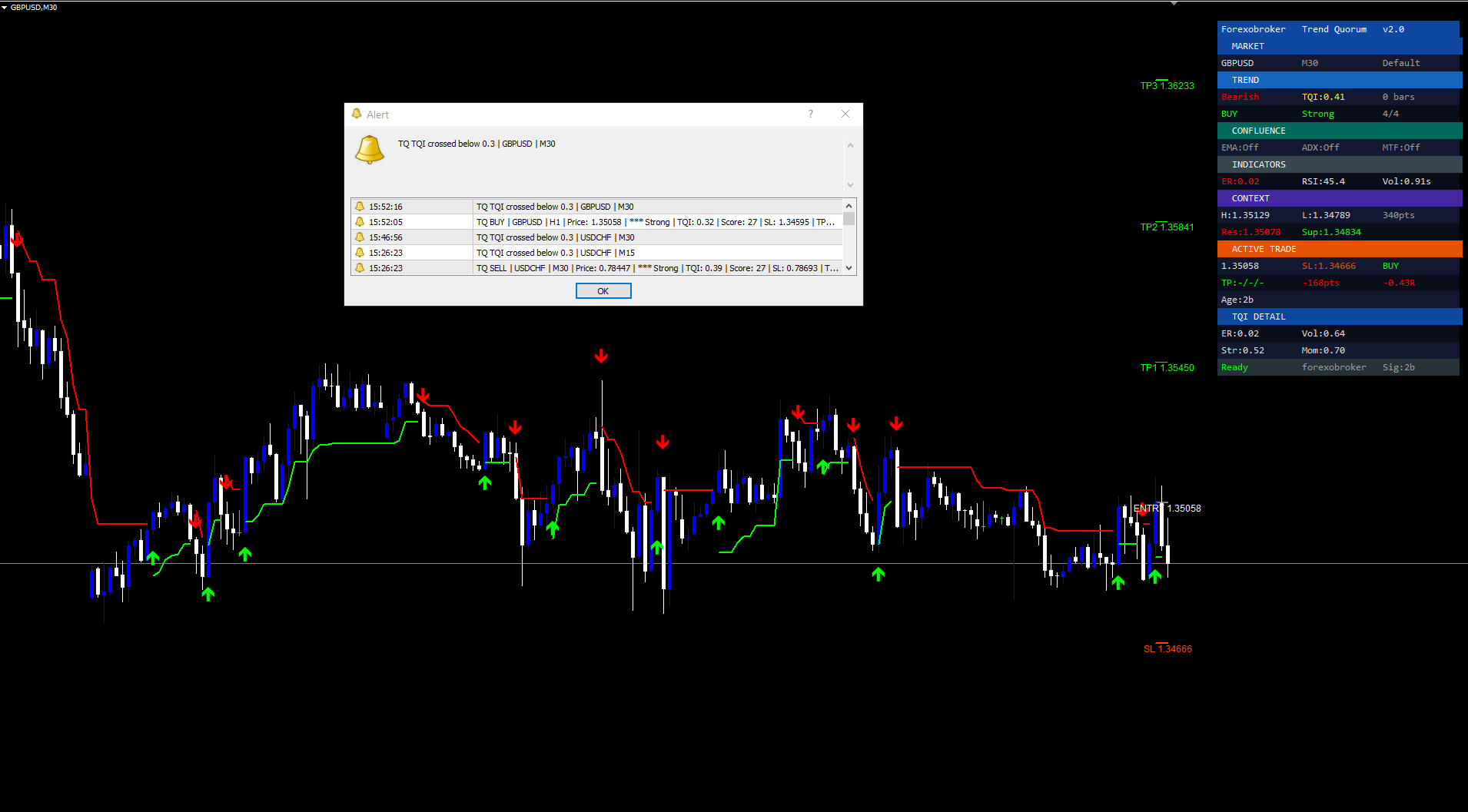This screenshot has width=1468, height=812.
Task: Click the small bell in the Alert title bar
Action: 357,114
